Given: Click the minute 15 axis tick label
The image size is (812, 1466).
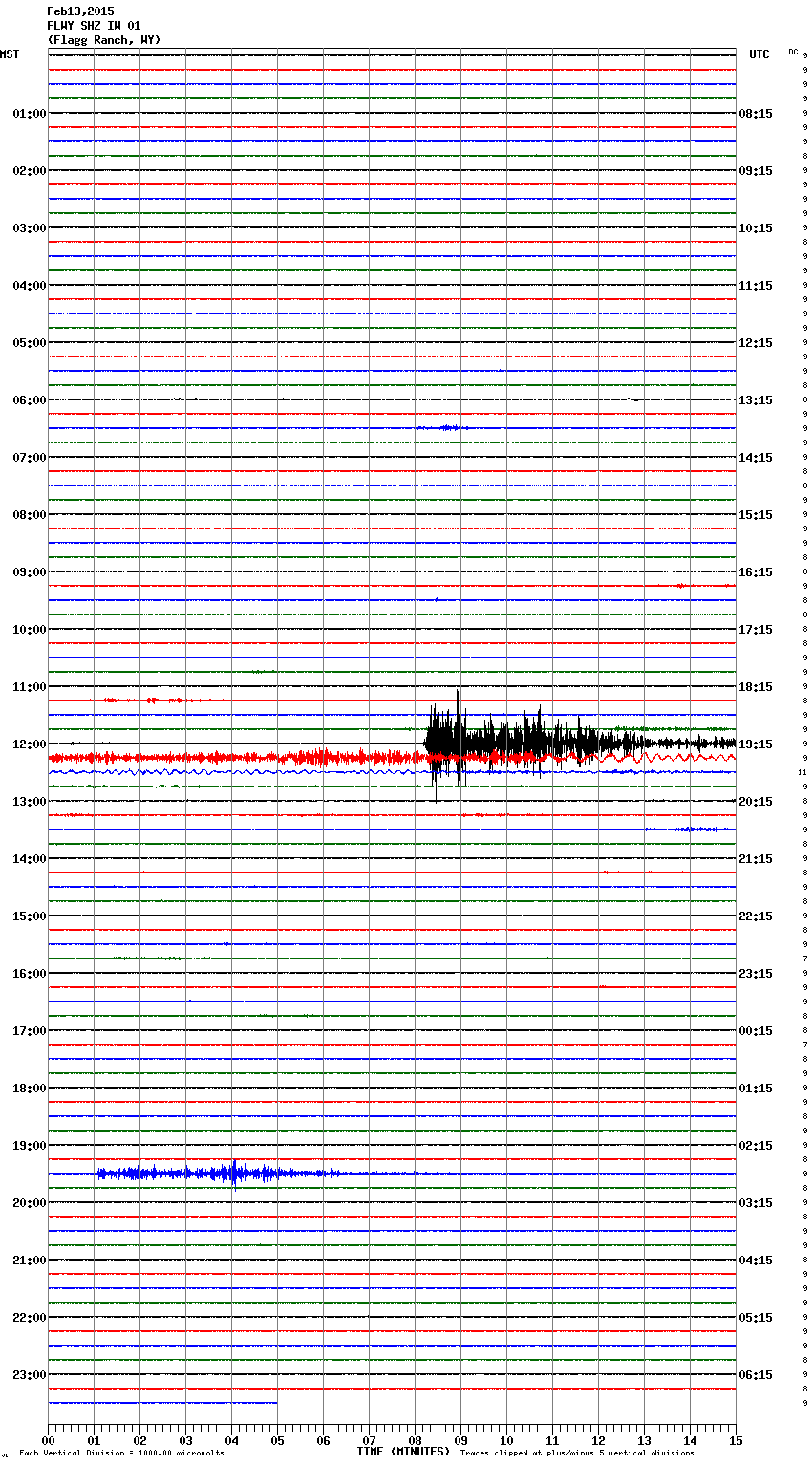Looking at the screenshot, I should point(736,1441).
